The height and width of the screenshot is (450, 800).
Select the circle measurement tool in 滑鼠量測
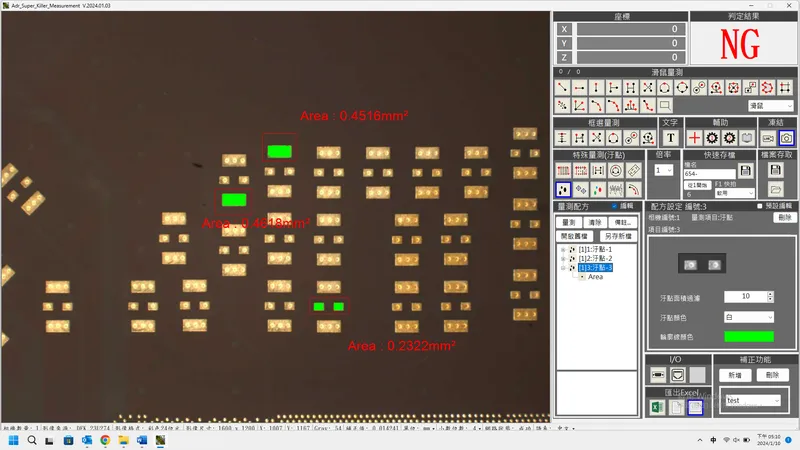pos(665,88)
